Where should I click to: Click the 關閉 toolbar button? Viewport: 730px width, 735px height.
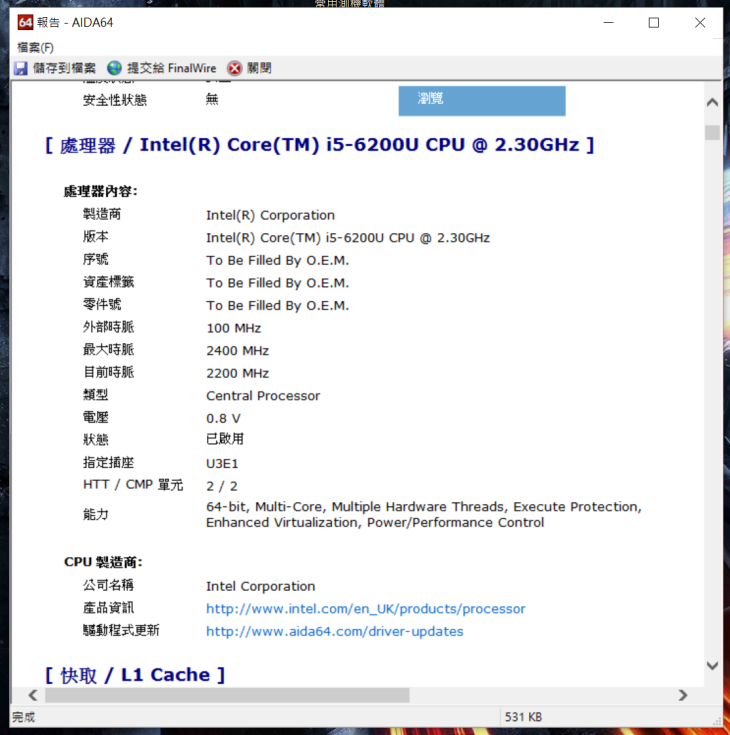click(249, 68)
